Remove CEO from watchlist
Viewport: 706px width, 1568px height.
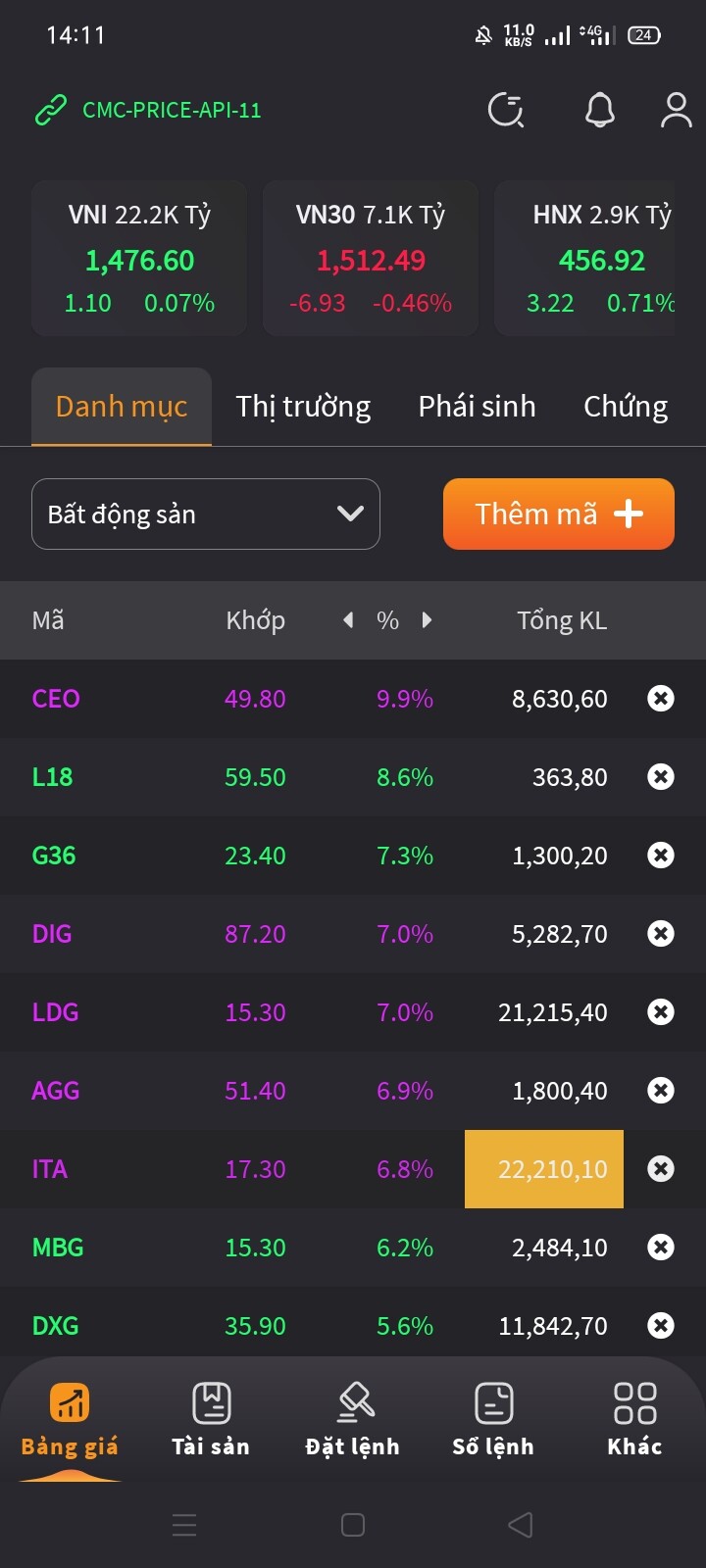coord(661,699)
